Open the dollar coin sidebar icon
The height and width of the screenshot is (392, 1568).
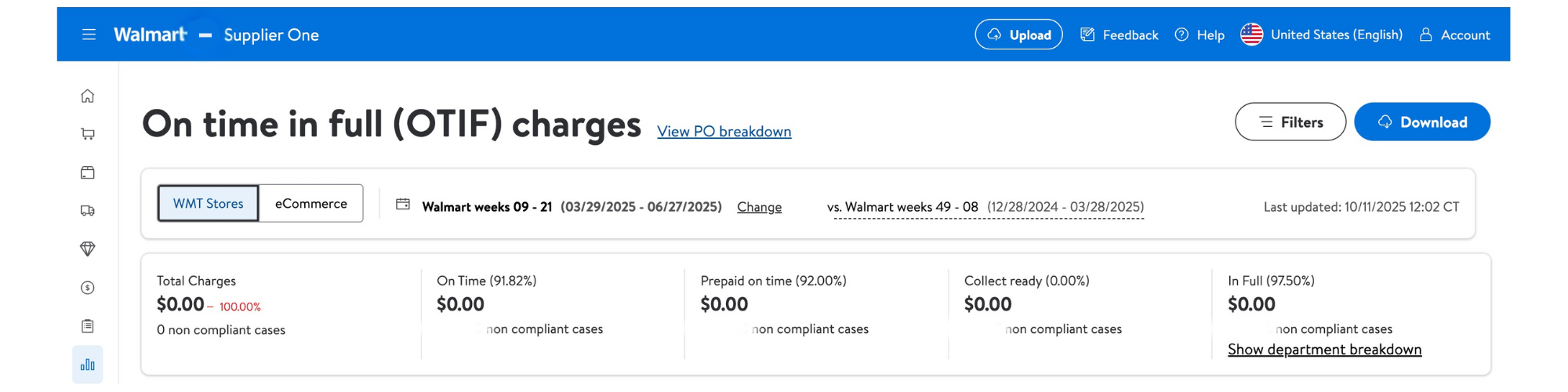(88, 288)
